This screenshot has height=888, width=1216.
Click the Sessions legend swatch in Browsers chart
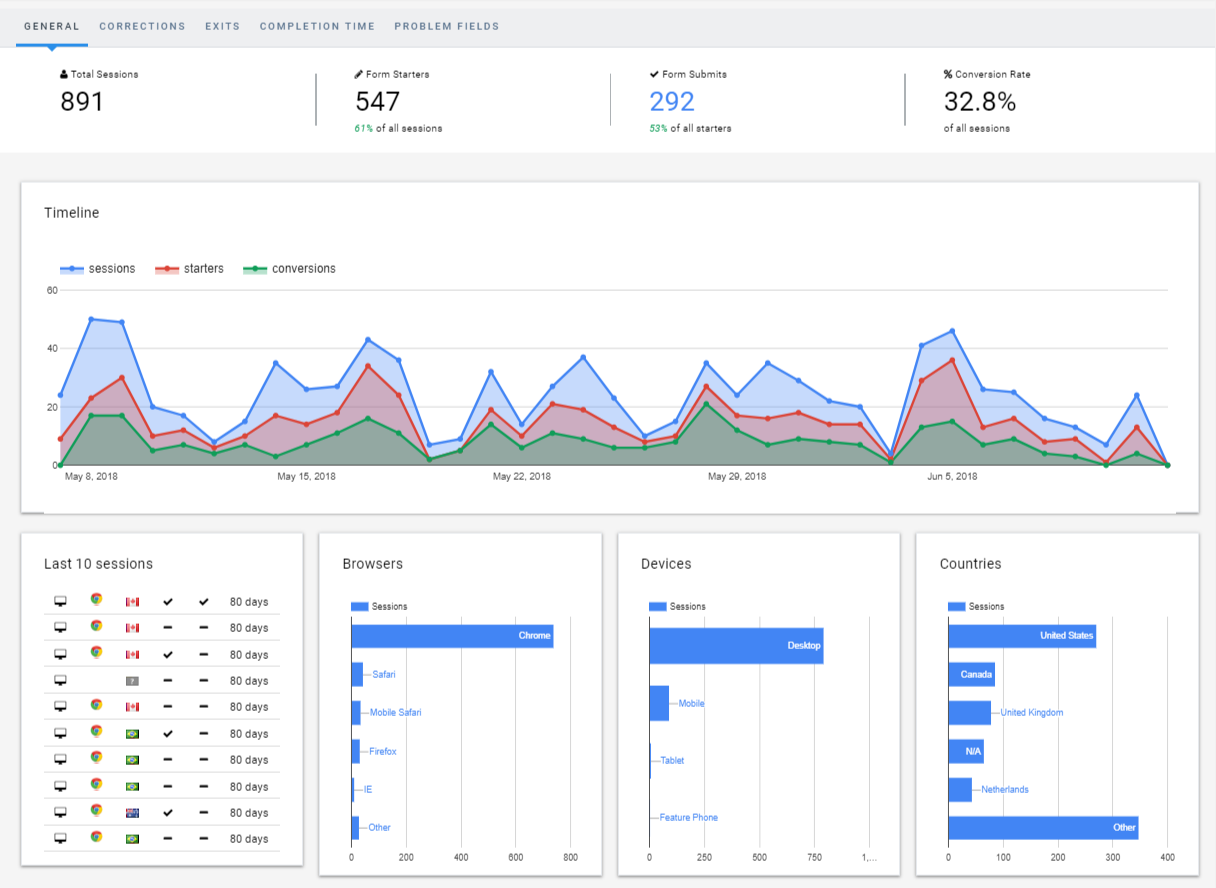[359, 607]
